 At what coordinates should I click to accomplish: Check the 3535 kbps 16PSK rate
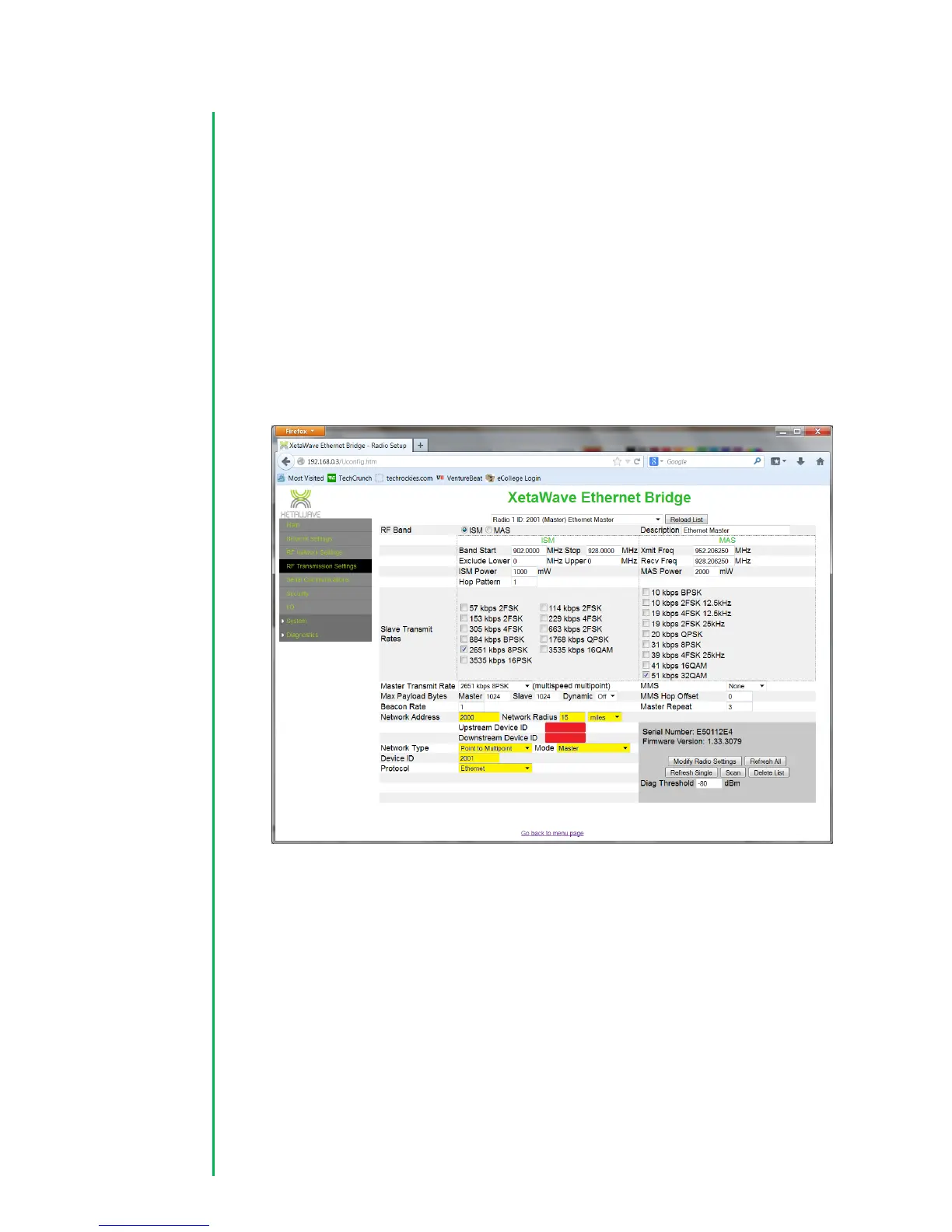[464, 660]
